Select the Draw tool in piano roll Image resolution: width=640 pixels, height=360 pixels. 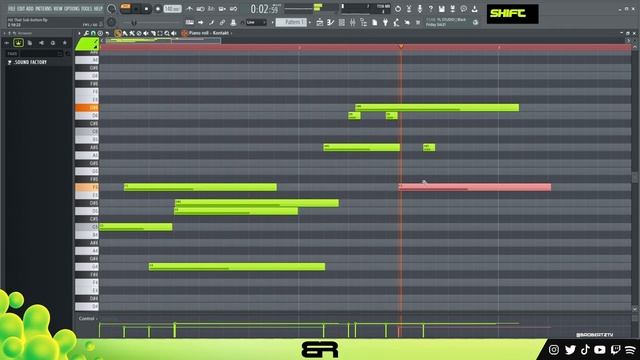(x=118, y=33)
